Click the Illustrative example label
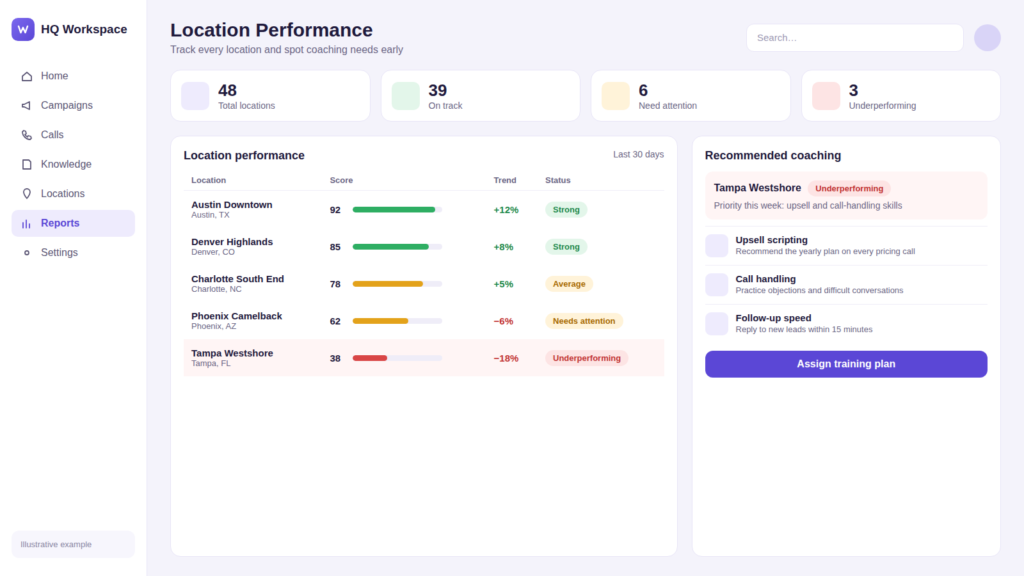This screenshot has height=576, width=1024. coord(56,545)
